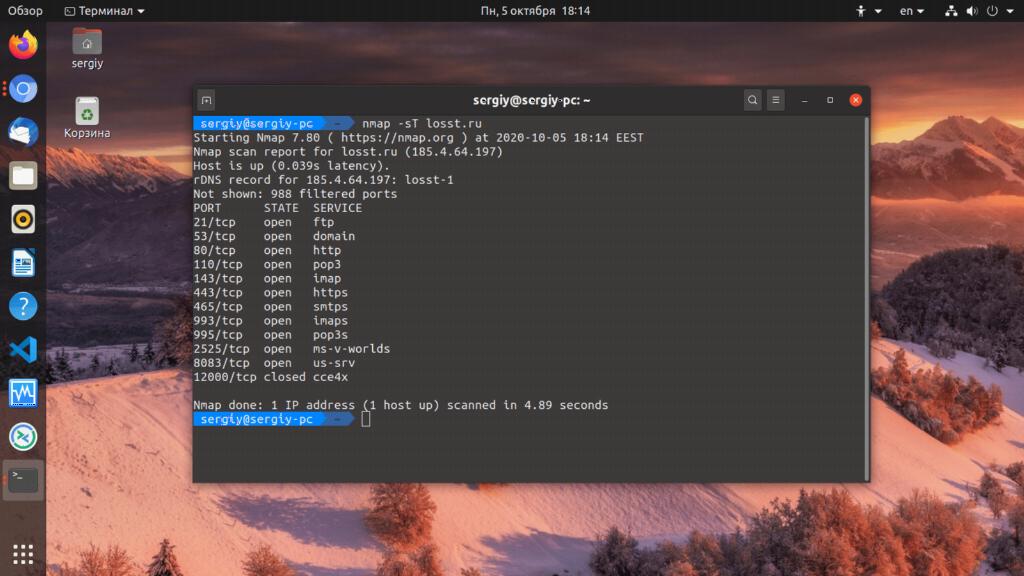Launch Rhythmbox music player
This screenshot has height=576, width=1024.
(x=23, y=219)
